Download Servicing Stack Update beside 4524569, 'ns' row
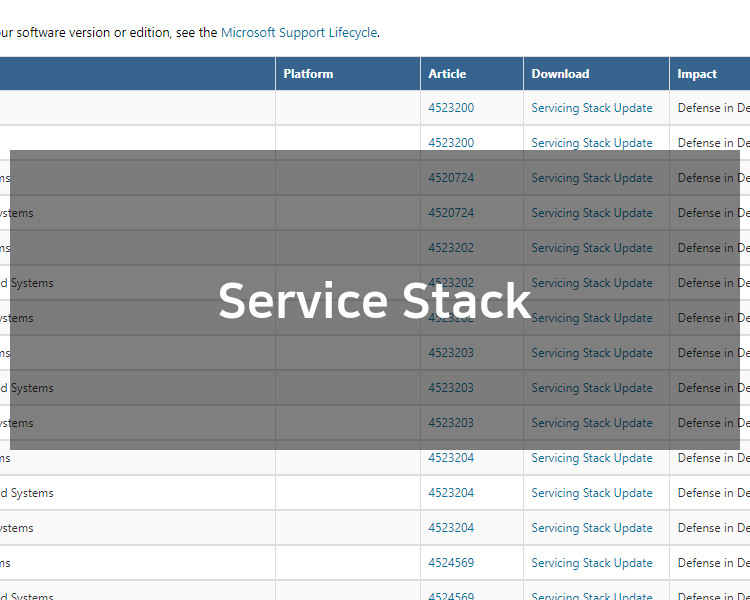 coord(592,562)
